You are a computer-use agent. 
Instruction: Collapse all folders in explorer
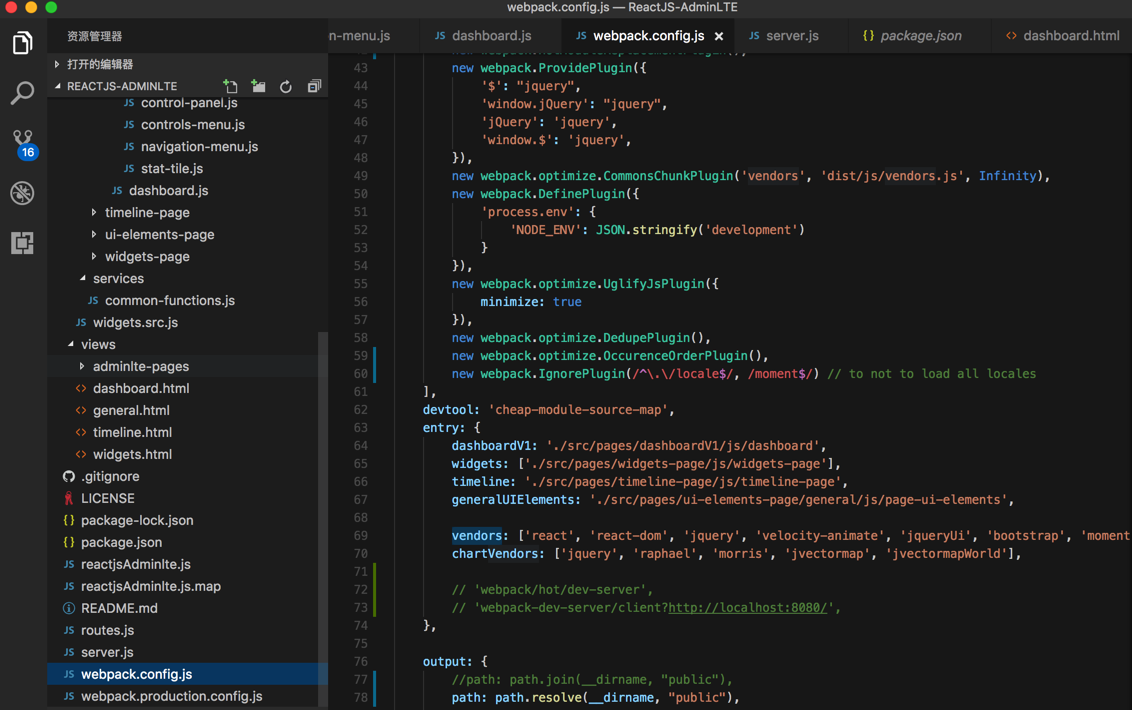pos(314,87)
